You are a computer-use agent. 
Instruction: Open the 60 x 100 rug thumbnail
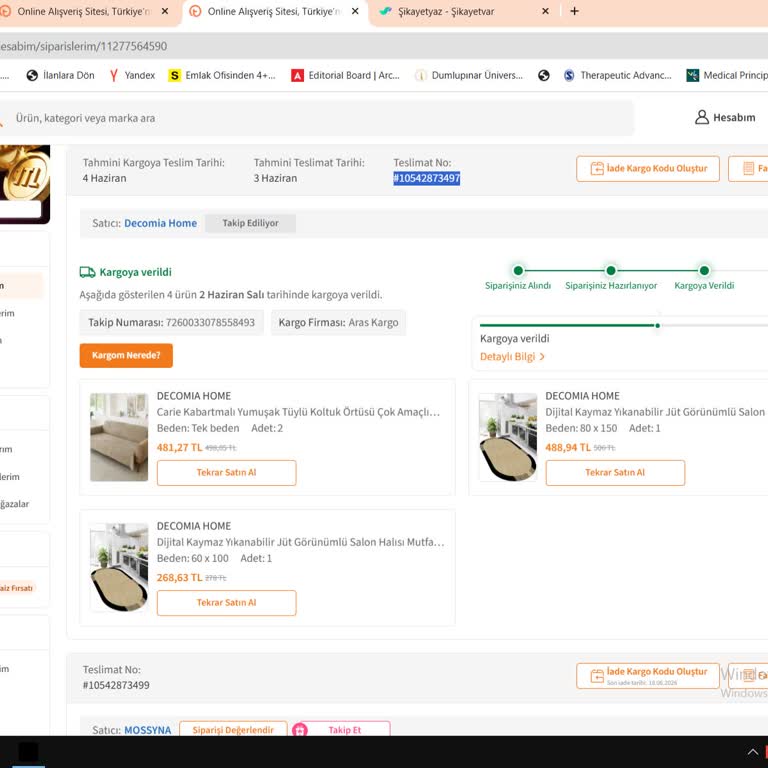pyautogui.click(x=119, y=567)
